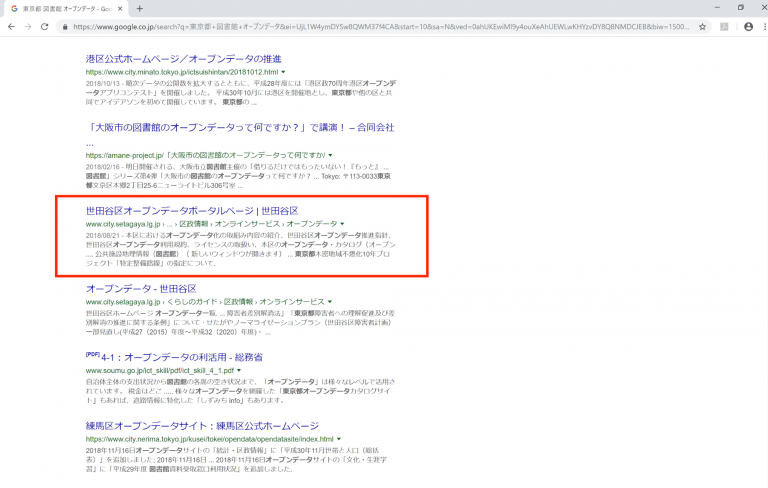The image size is (768, 488).
Task: Click the extension icon beside the bookmark star
Action: 724,27
